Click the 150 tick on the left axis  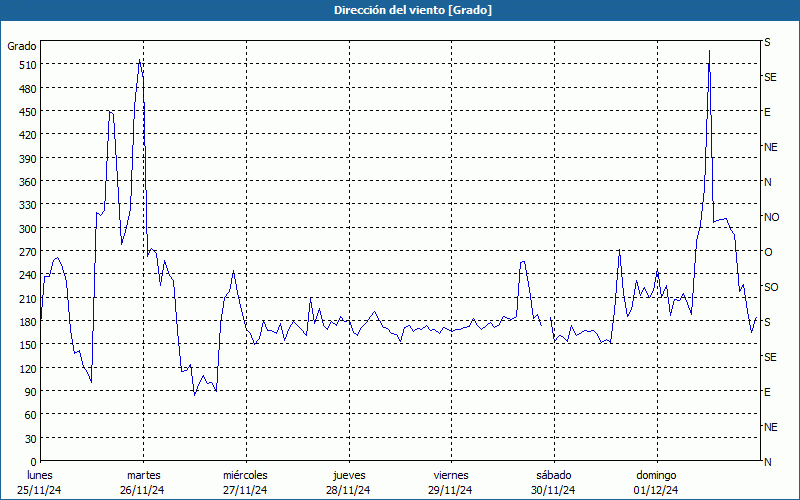(27, 345)
